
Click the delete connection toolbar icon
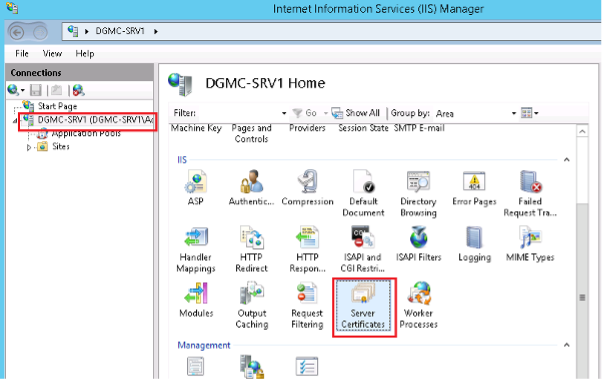[x=78, y=91]
